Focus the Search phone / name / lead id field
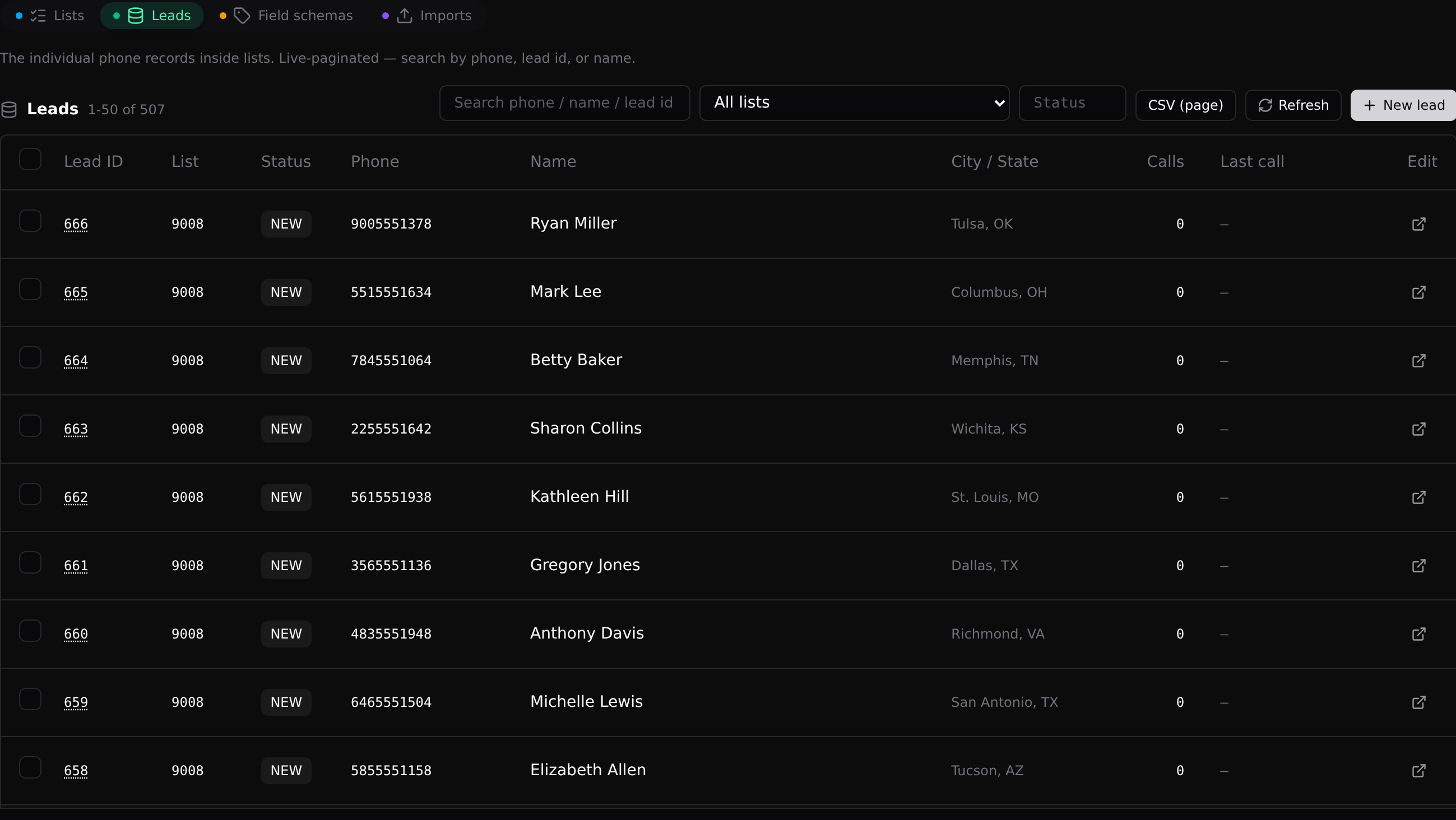The width and height of the screenshot is (1456, 820). (565, 103)
